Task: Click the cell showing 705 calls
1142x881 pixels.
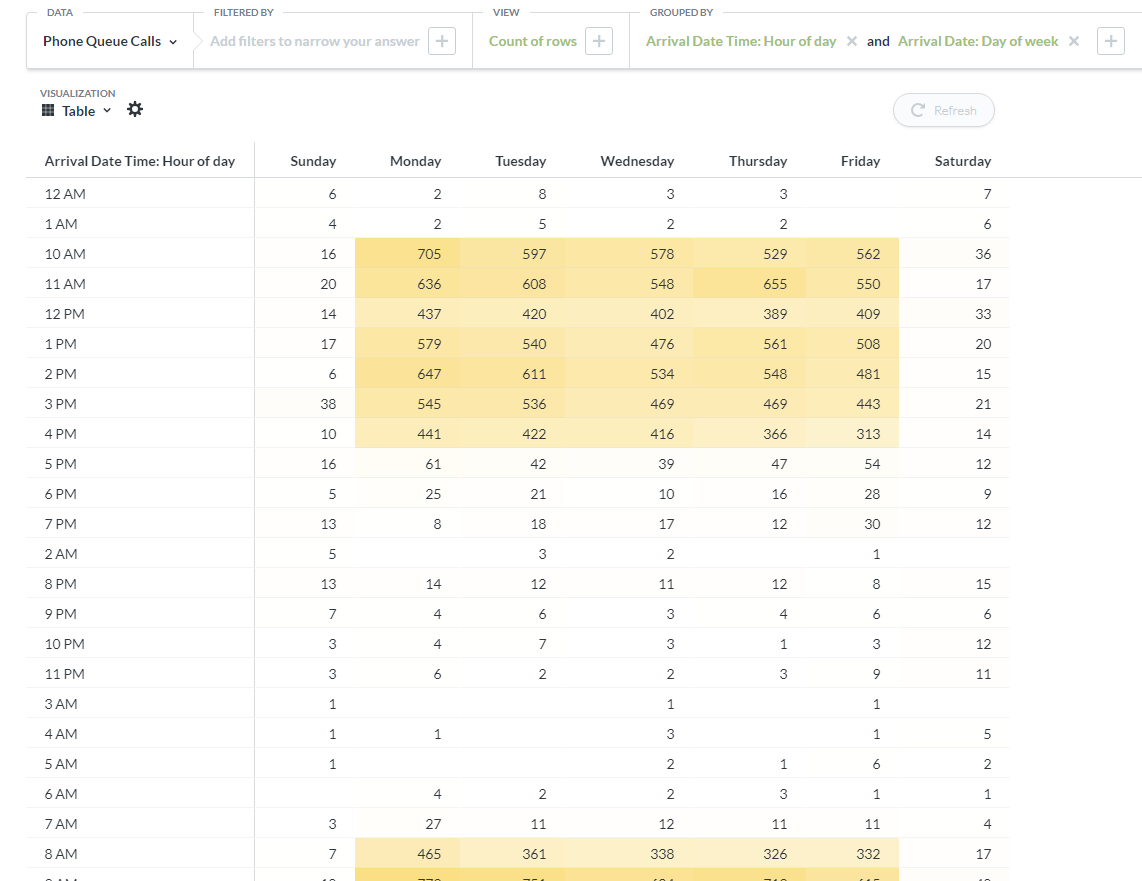Action: click(x=429, y=254)
